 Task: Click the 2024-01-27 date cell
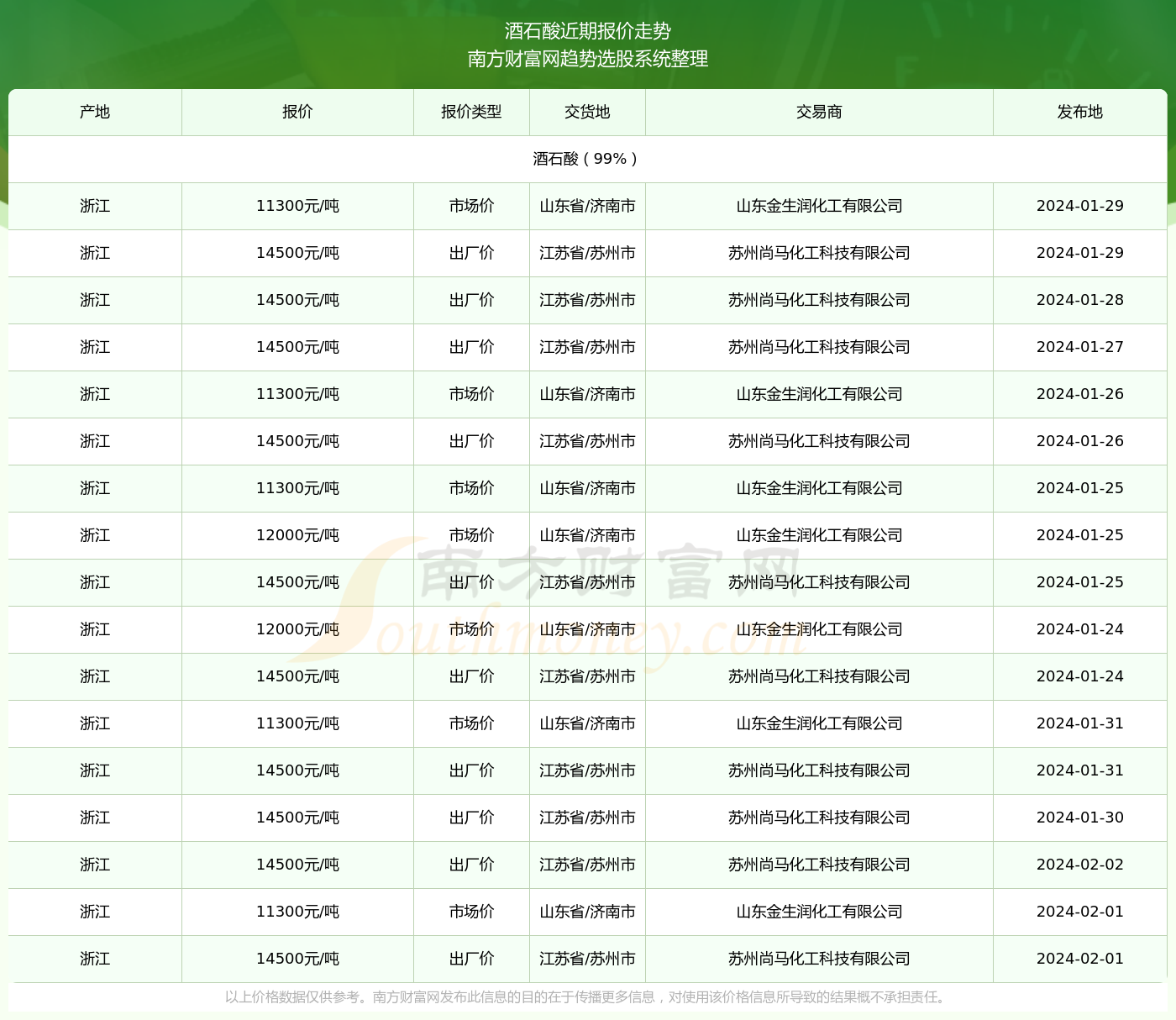point(1079,347)
